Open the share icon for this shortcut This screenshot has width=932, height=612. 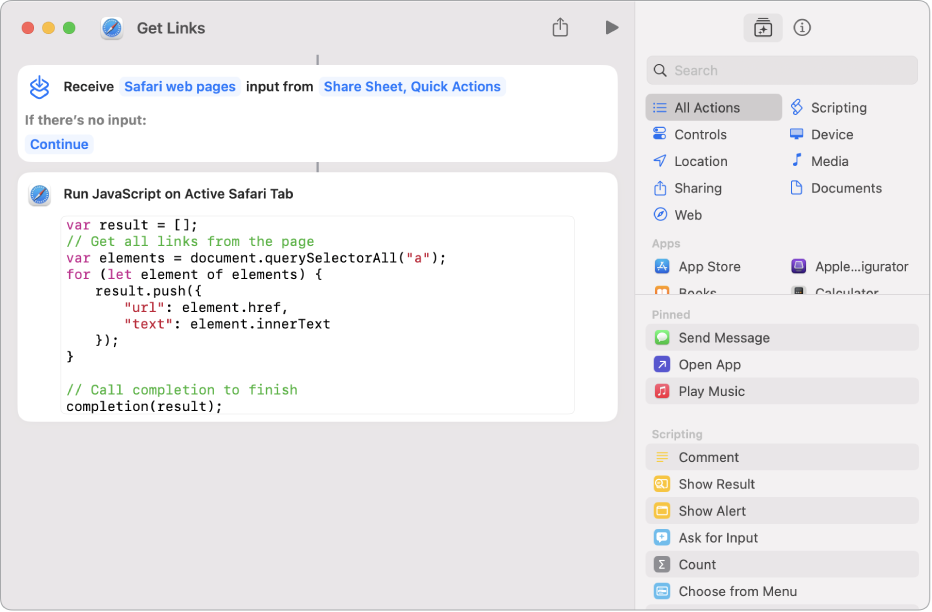click(561, 28)
